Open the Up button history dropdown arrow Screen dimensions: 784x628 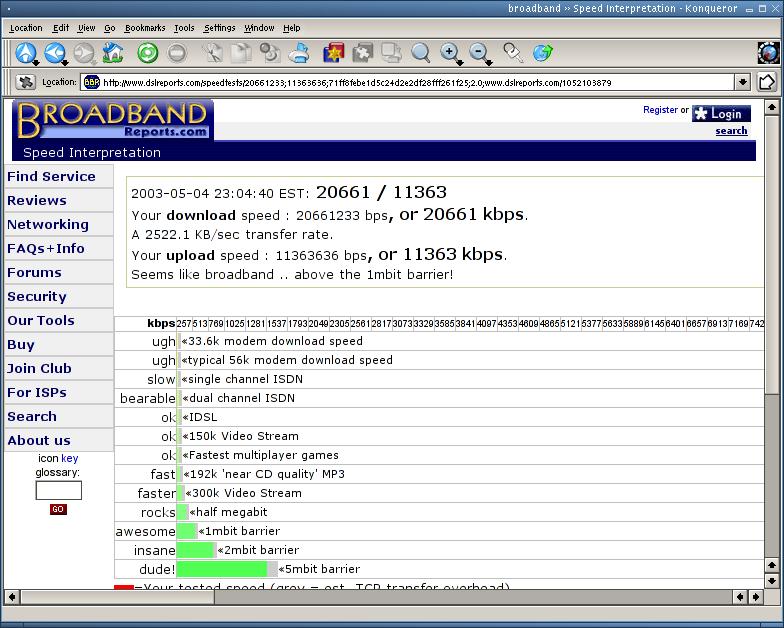tap(36, 63)
